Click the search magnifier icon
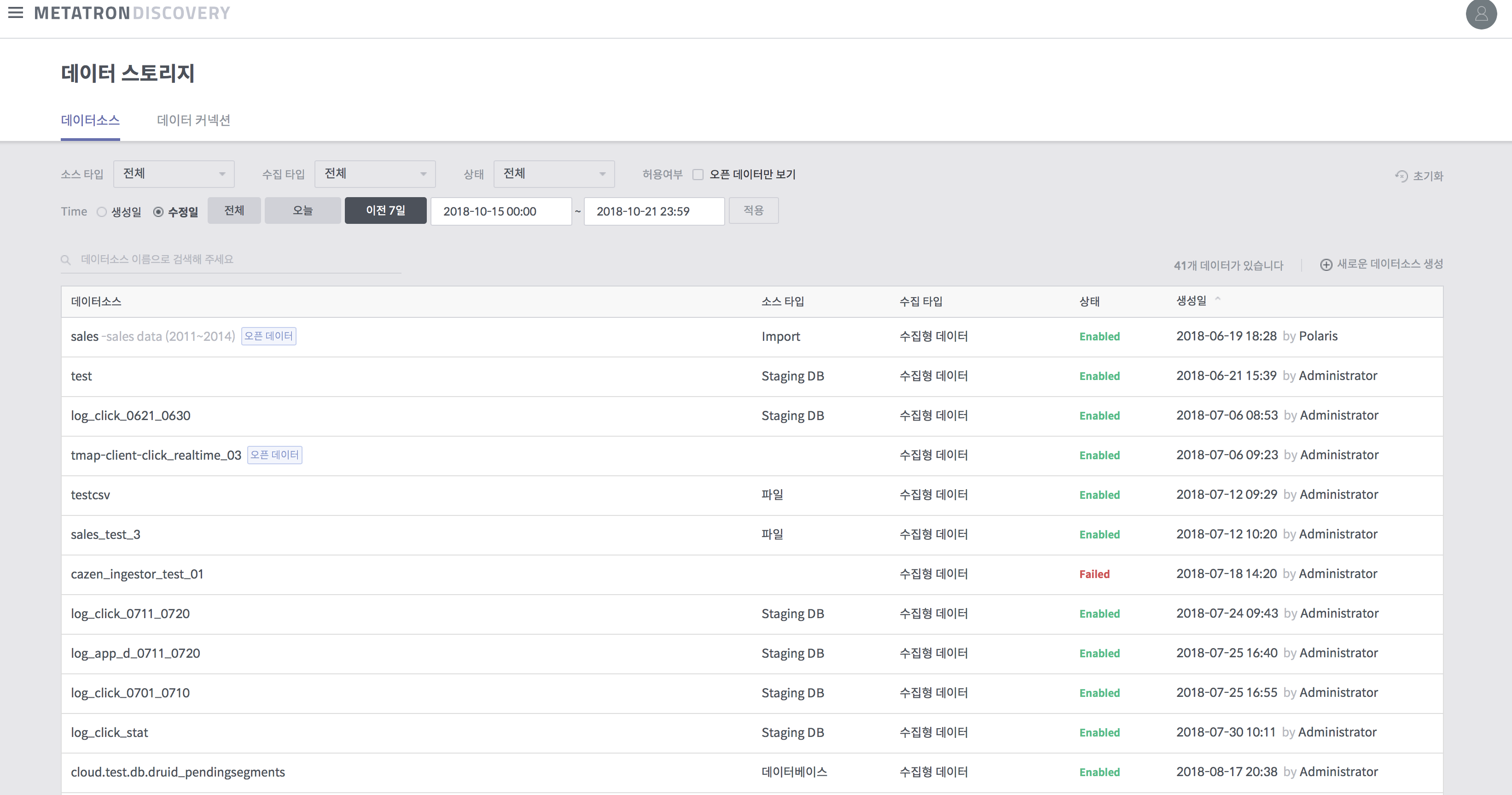The image size is (1512, 795). 66,259
